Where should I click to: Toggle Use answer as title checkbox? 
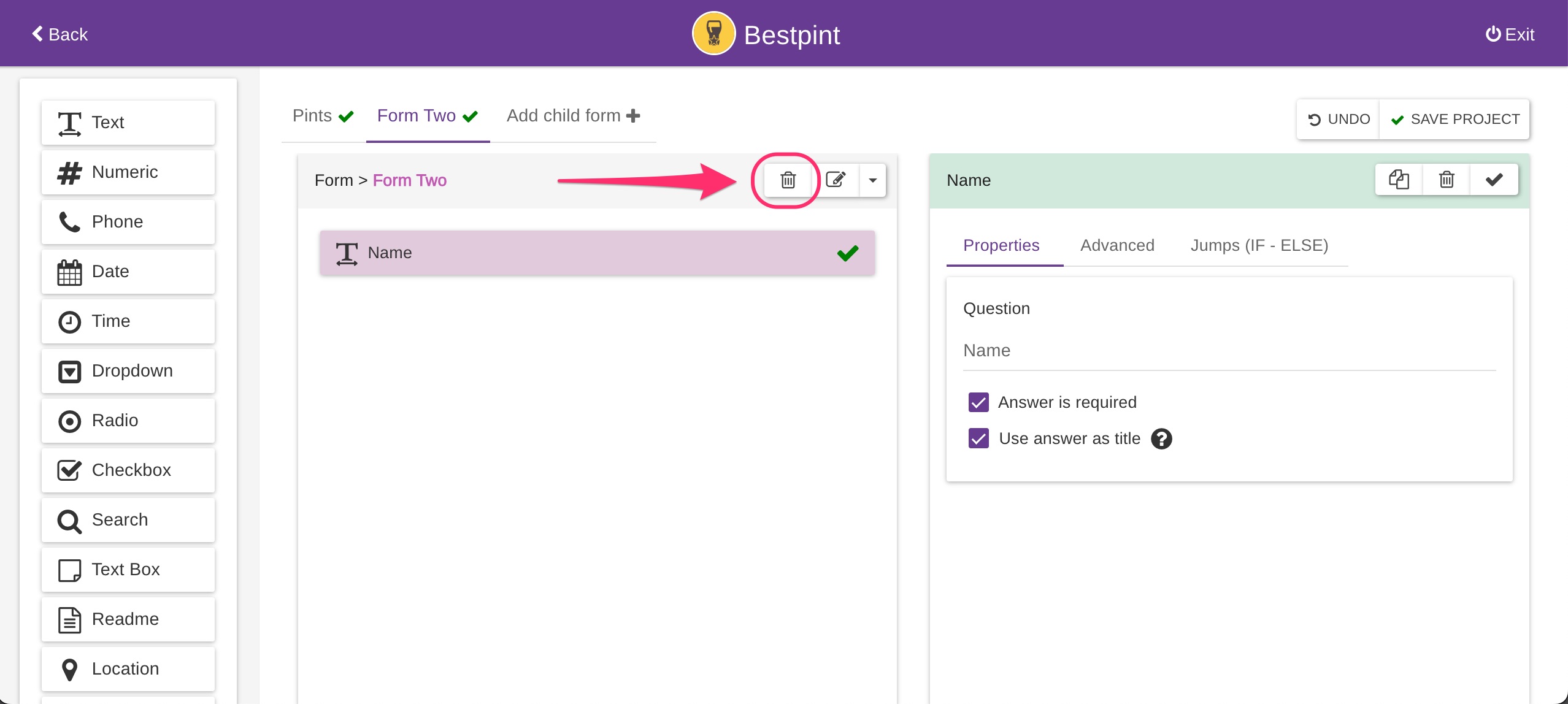[978, 438]
